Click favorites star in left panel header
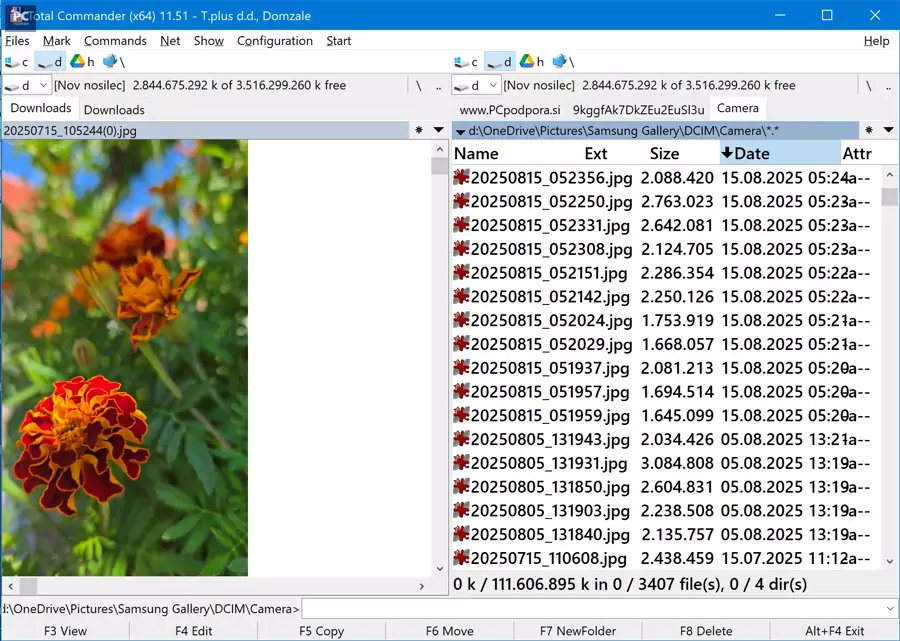Image resolution: width=900 pixels, height=641 pixels. (419, 130)
